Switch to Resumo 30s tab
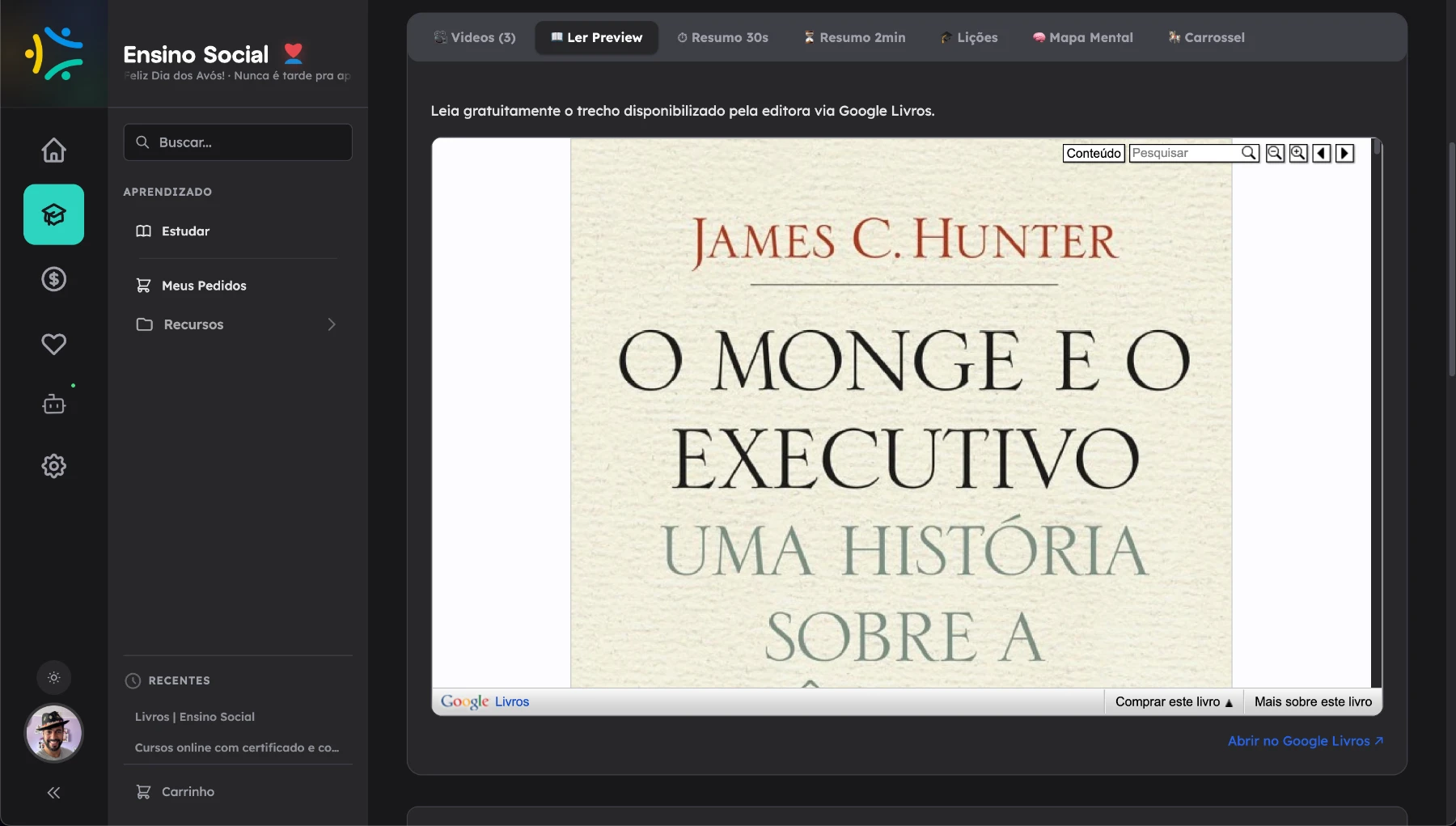 tap(723, 37)
